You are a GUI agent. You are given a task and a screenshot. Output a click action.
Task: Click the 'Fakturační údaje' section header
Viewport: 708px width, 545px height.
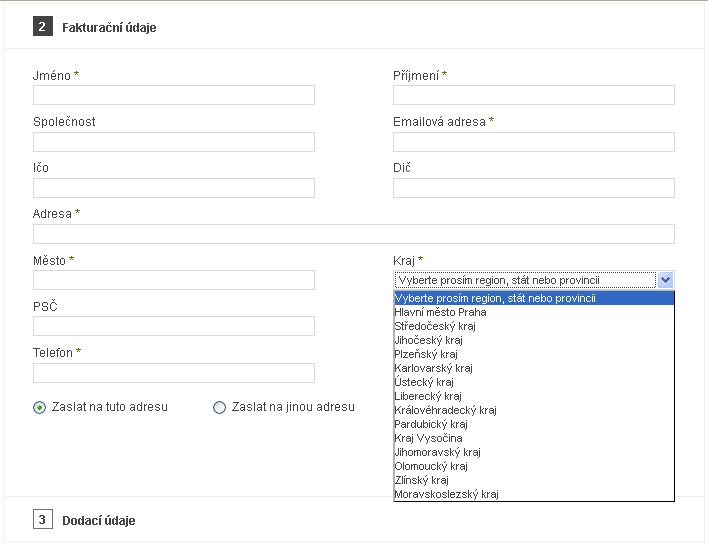[109, 27]
